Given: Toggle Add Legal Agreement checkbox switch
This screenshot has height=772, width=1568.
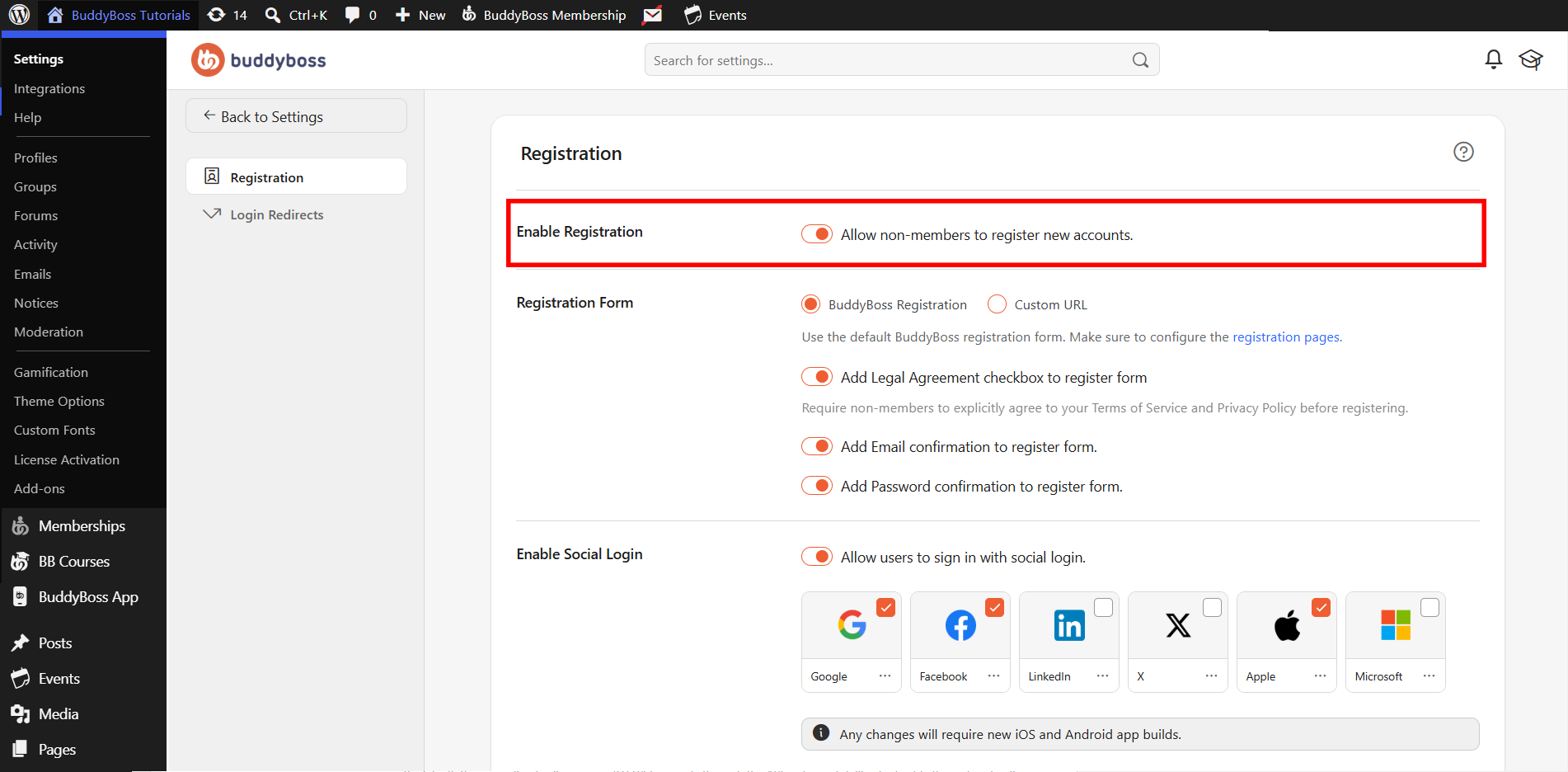Looking at the screenshot, I should pyautogui.click(x=817, y=377).
